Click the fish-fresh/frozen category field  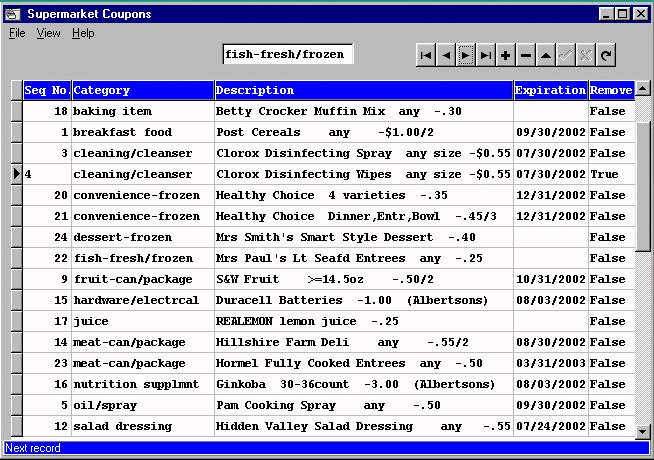pos(288,54)
